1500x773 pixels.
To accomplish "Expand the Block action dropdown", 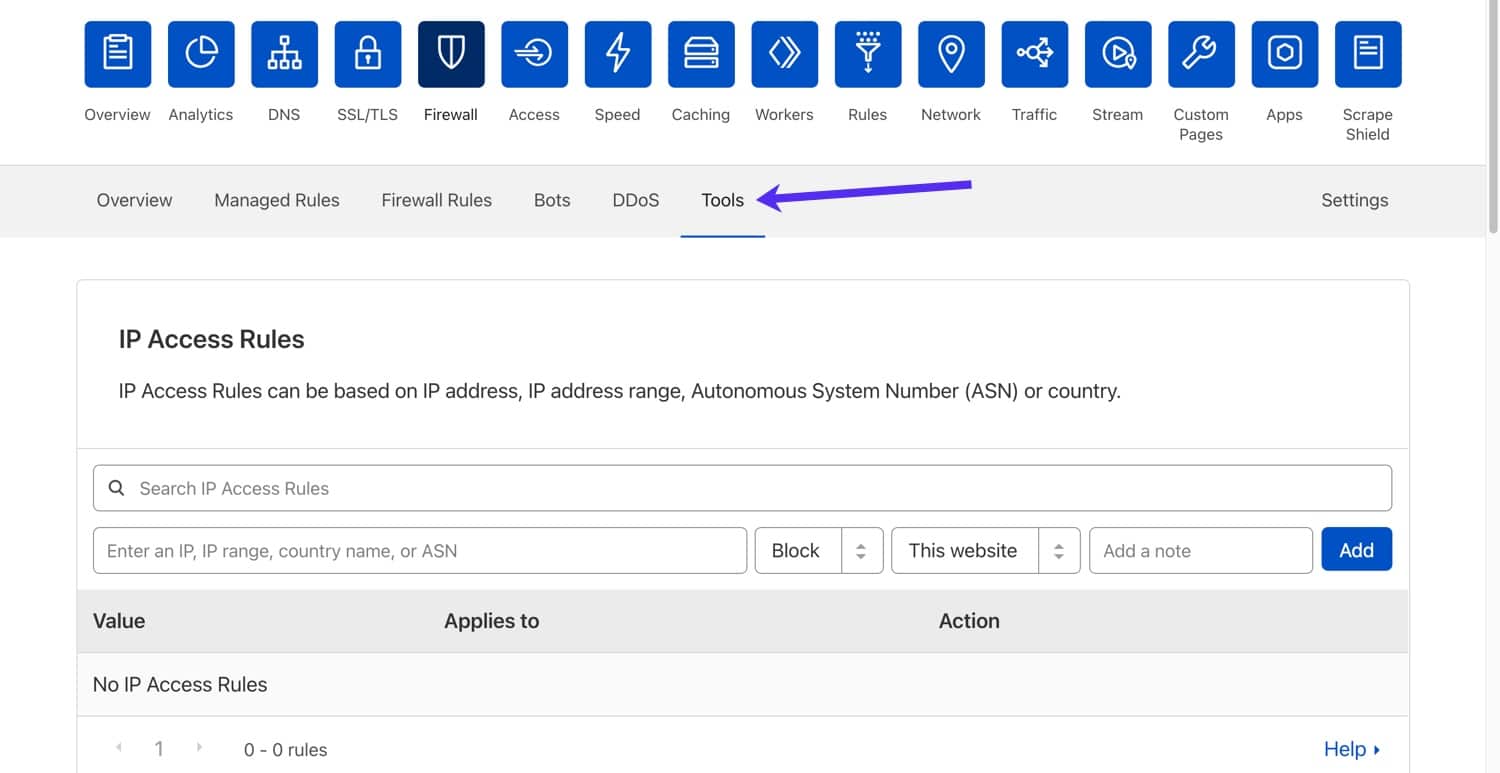I will click(818, 550).
